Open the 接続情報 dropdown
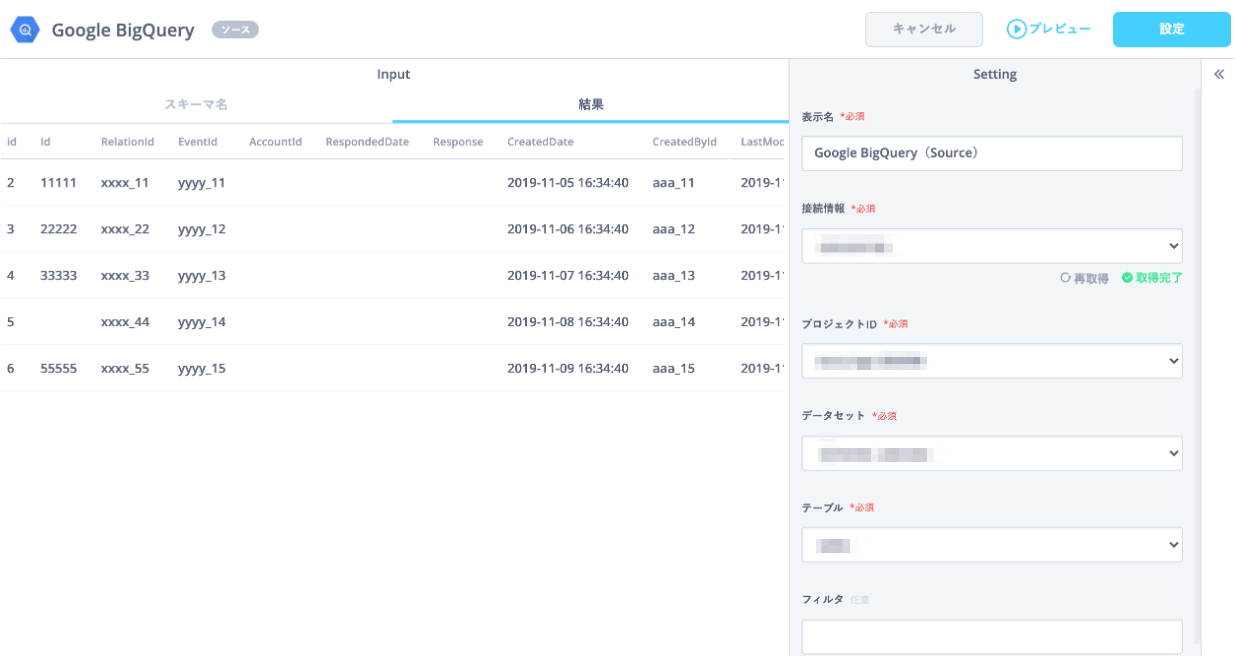 992,246
